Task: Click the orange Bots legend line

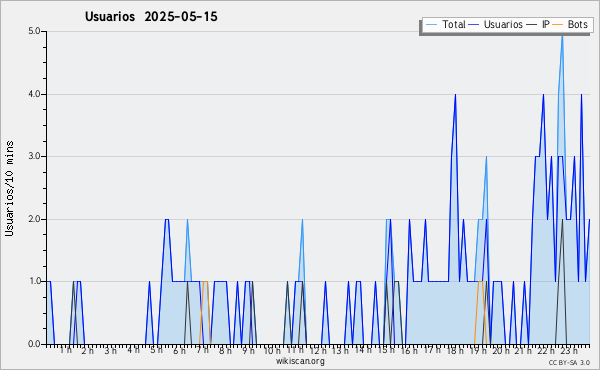Action: pos(558,25)
